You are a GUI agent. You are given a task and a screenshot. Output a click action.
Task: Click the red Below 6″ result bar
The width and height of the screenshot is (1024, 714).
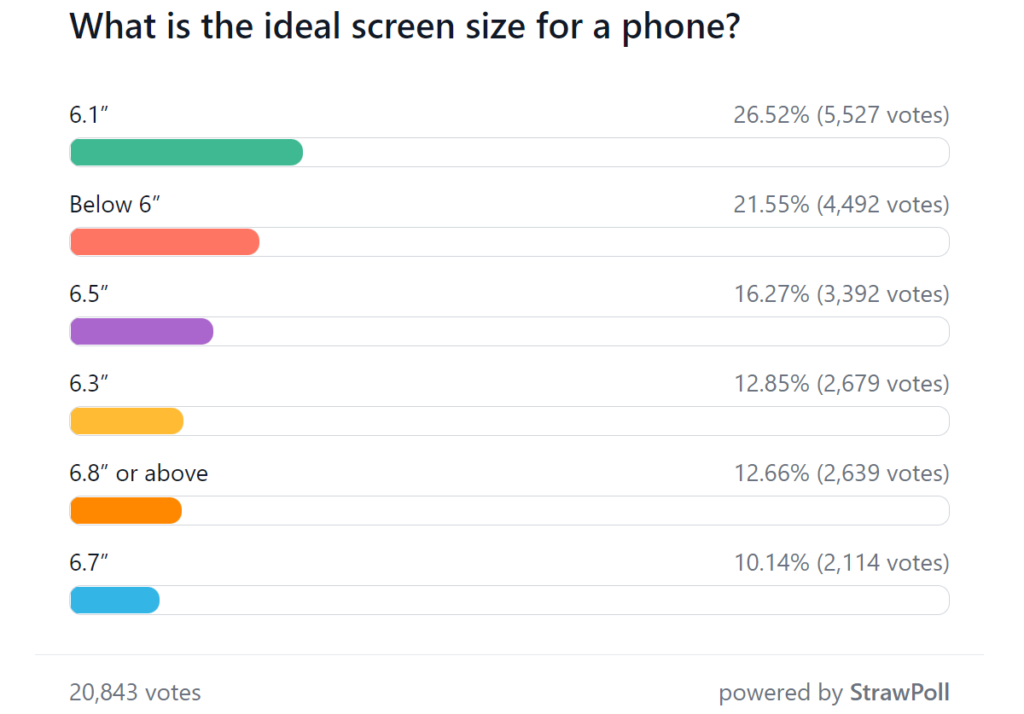click(164, 242)
